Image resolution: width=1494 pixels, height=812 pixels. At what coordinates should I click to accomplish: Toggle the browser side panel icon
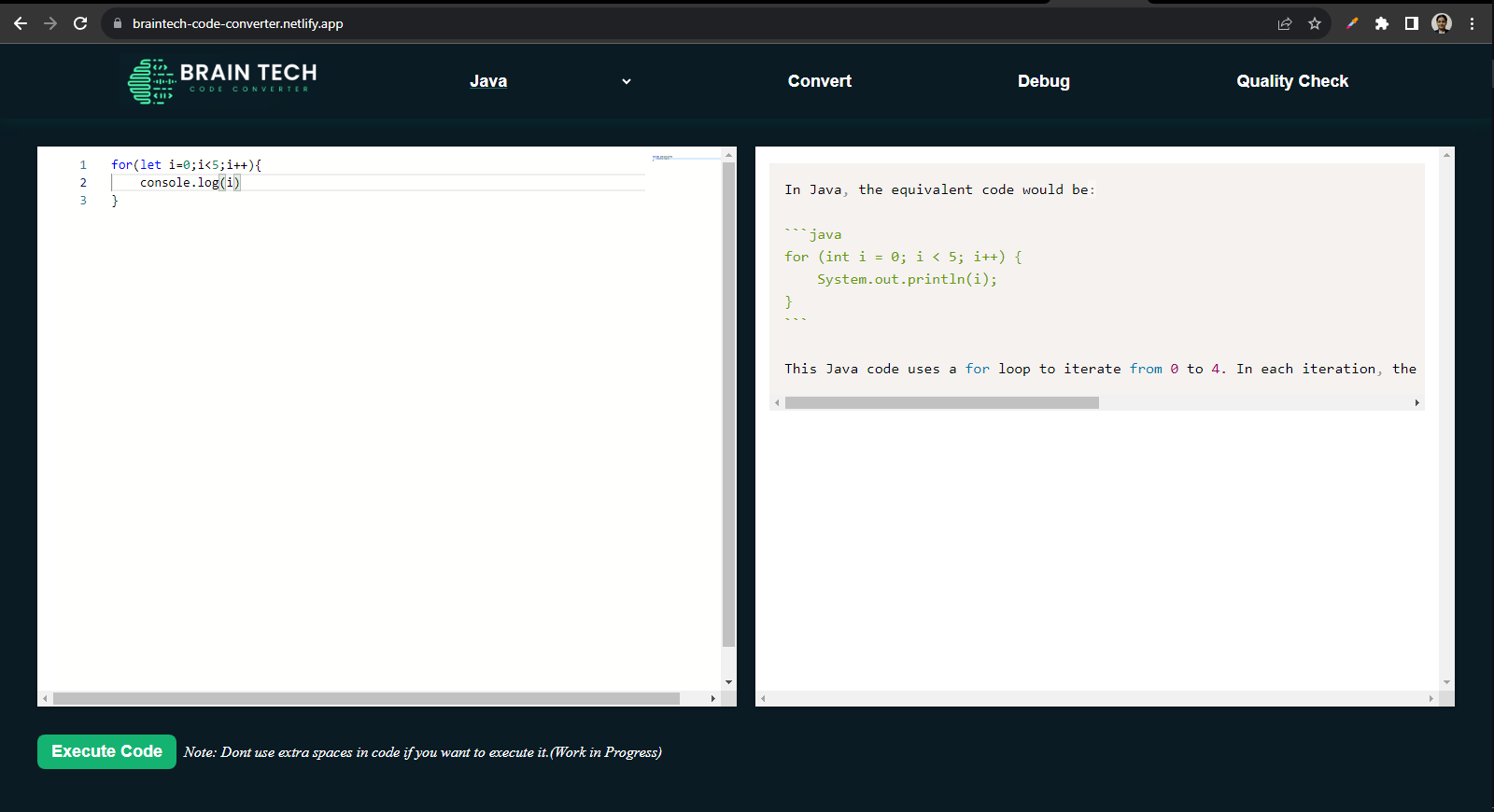point(1412,23)
